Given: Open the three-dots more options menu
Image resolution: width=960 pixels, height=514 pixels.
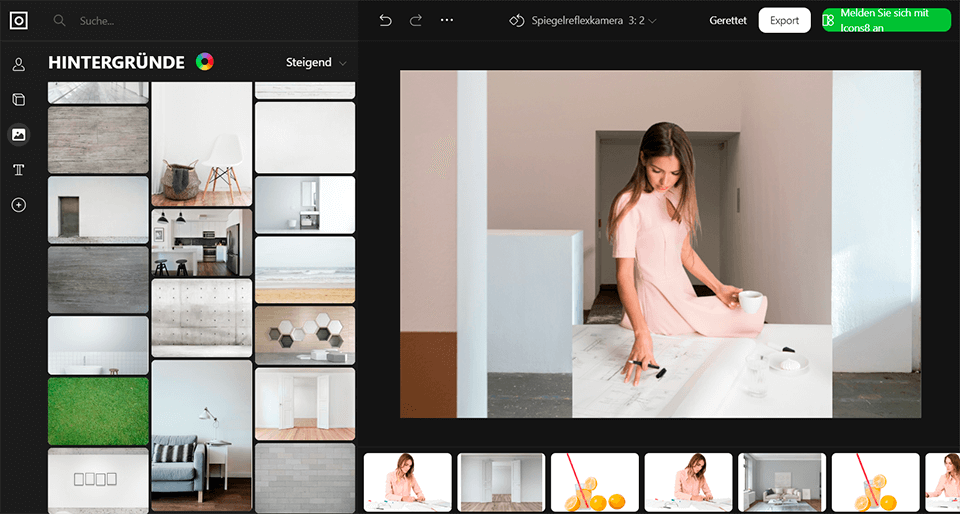Looking at the screenshot, I should click(x=447, y=20).
